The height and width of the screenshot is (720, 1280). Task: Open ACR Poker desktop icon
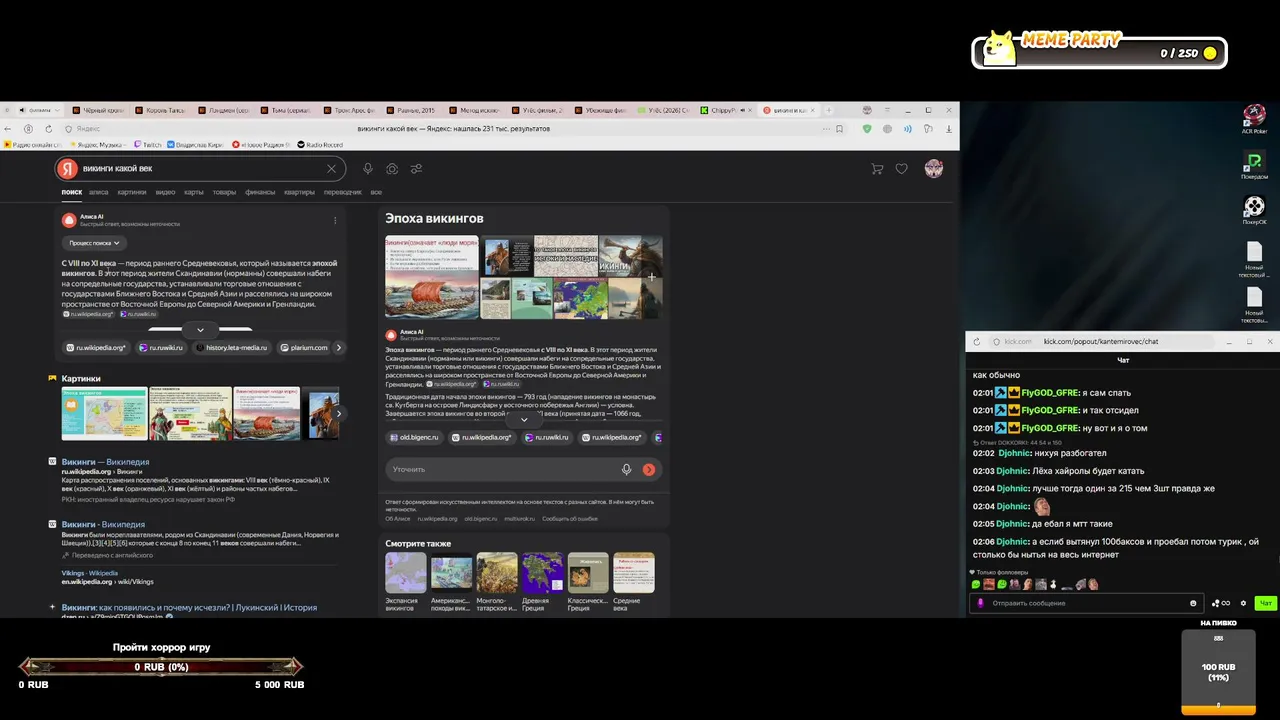click(1254, 119)
